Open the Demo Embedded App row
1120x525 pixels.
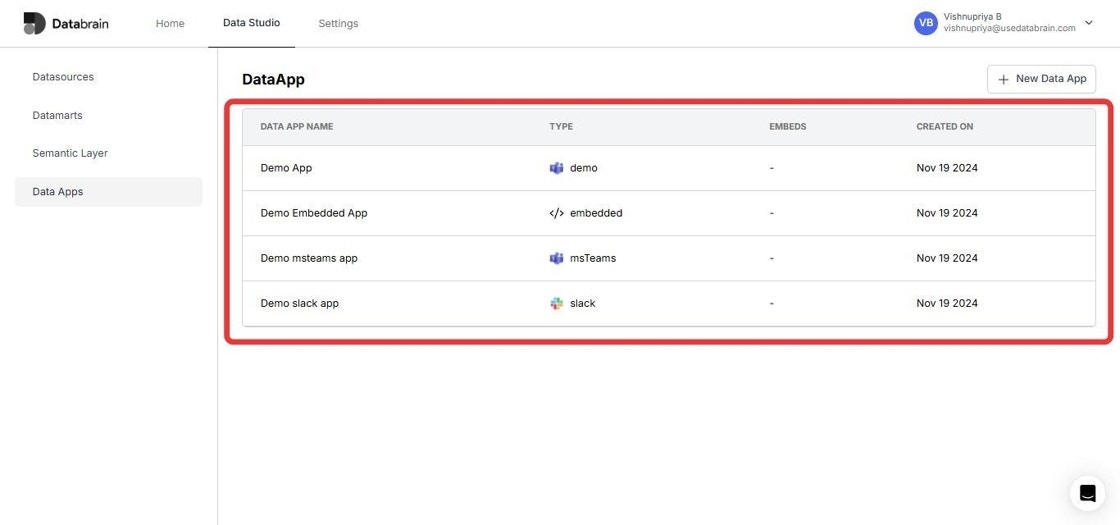click(x=669, y=213)
